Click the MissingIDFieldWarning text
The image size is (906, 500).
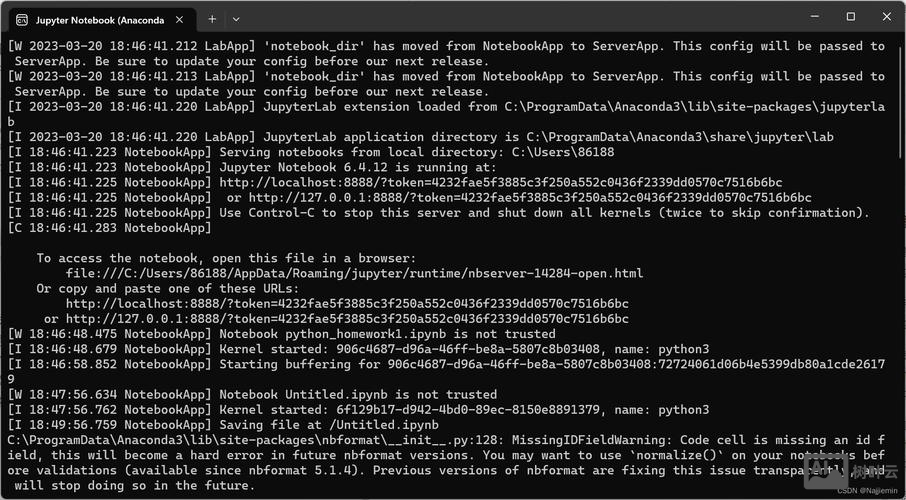[593, 439]
